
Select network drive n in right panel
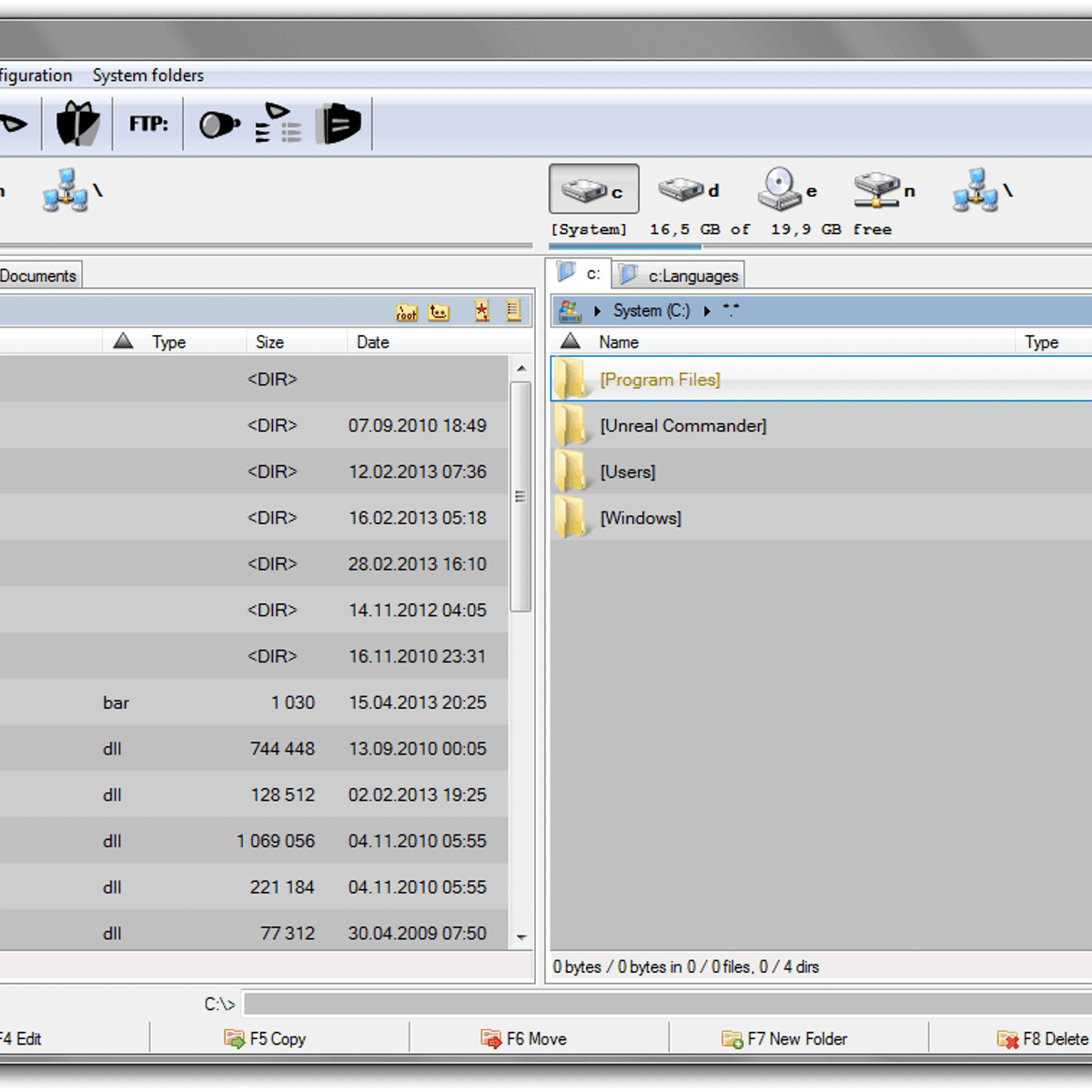[x=885, y=189]
